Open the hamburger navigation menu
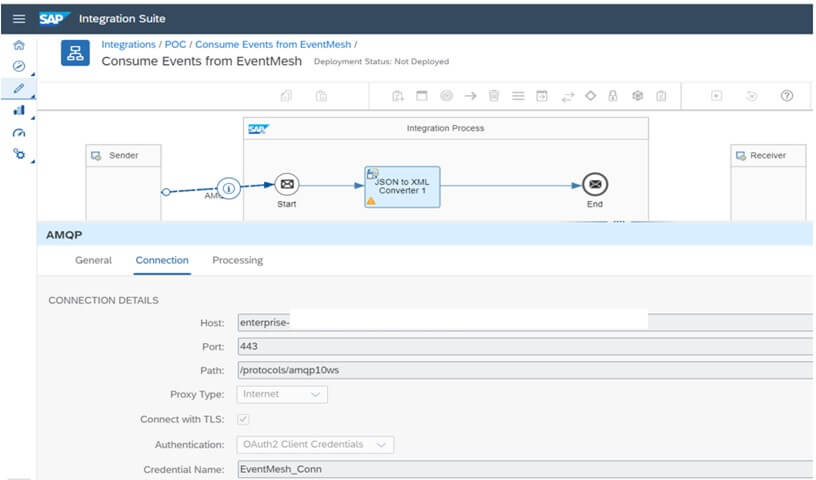The image size is (816, 480). (x=19, y=19)
